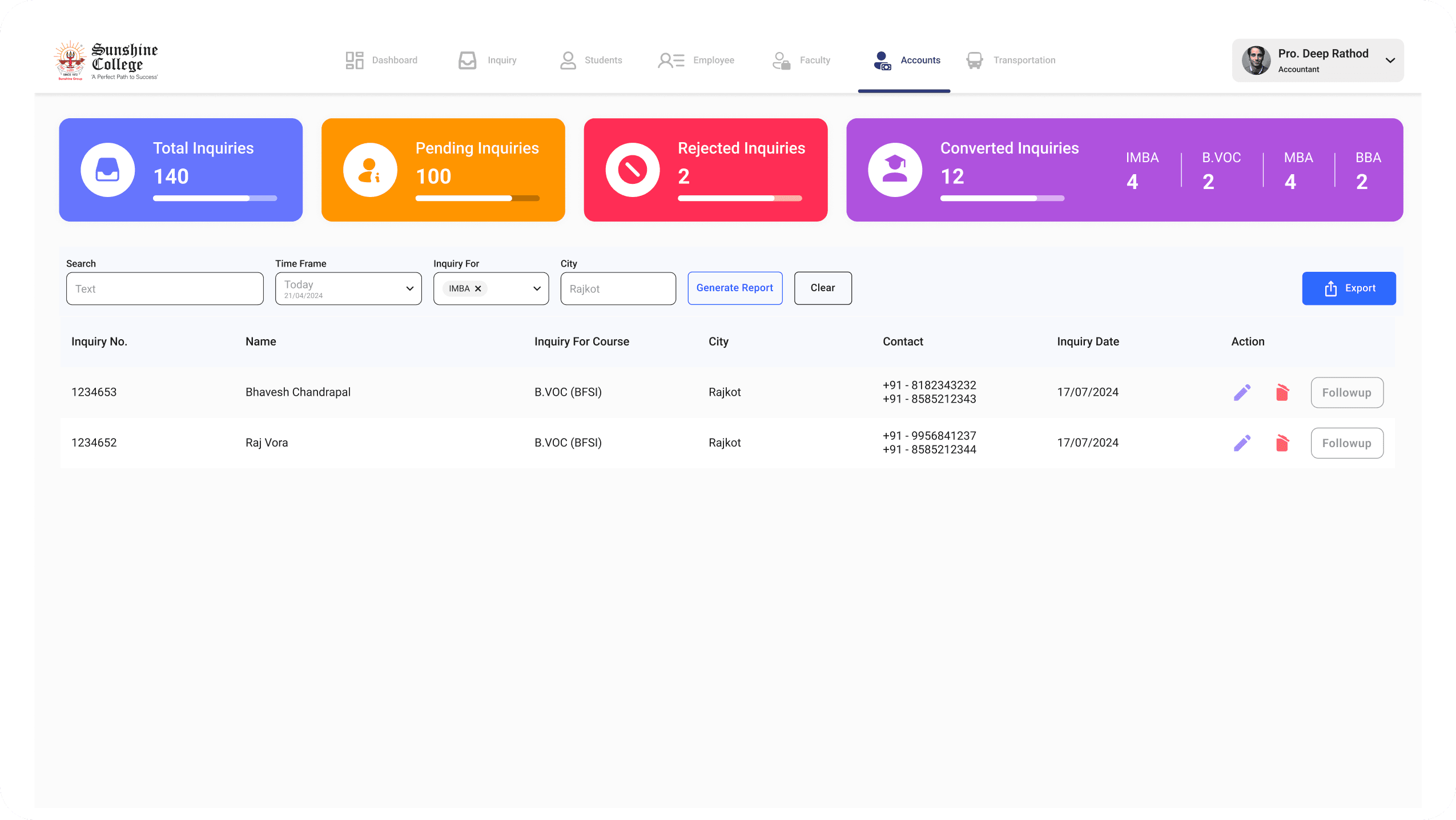This screenshot has width=1456, height=820.
Task: Click the Accounts icon in navigation
Action: [882, 61]
